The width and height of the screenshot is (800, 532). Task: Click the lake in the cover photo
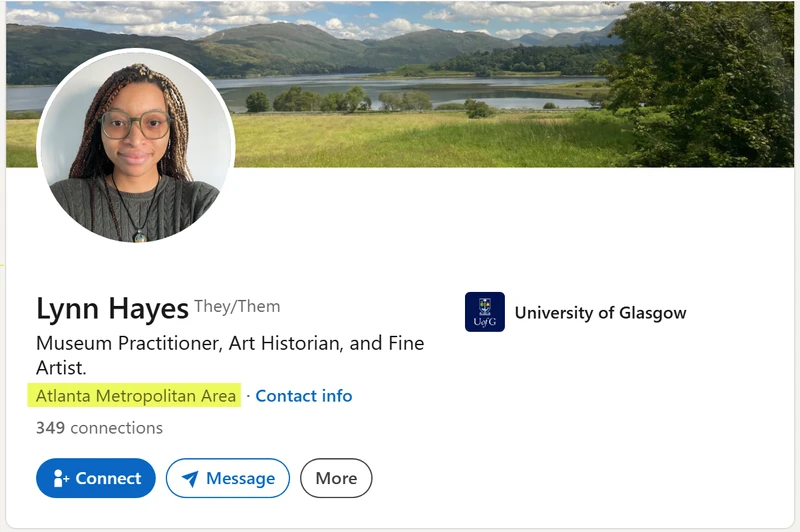[x=408, y=91]
